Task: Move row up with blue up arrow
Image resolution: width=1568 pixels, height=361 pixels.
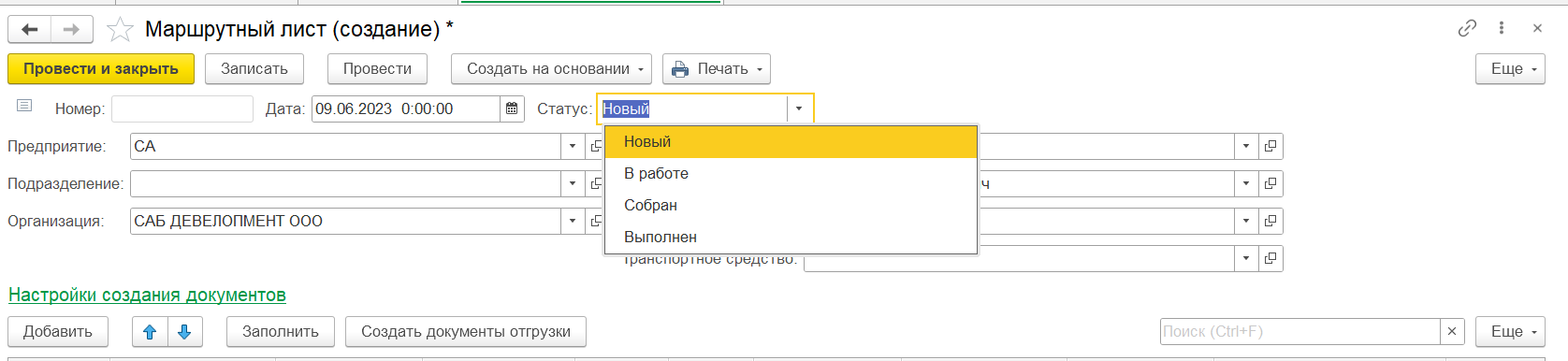Action: point(150,331)
